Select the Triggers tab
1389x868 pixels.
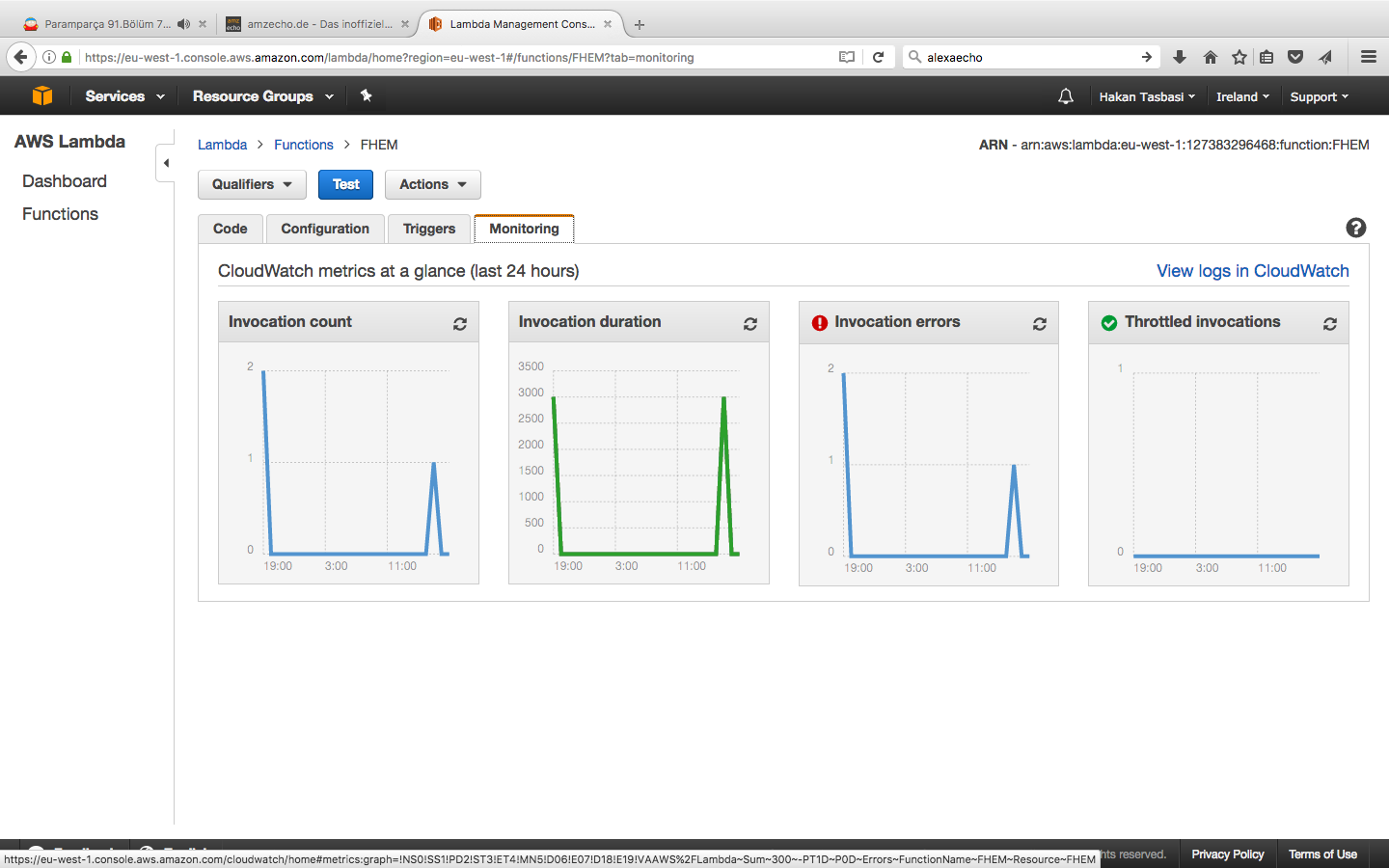428,229
